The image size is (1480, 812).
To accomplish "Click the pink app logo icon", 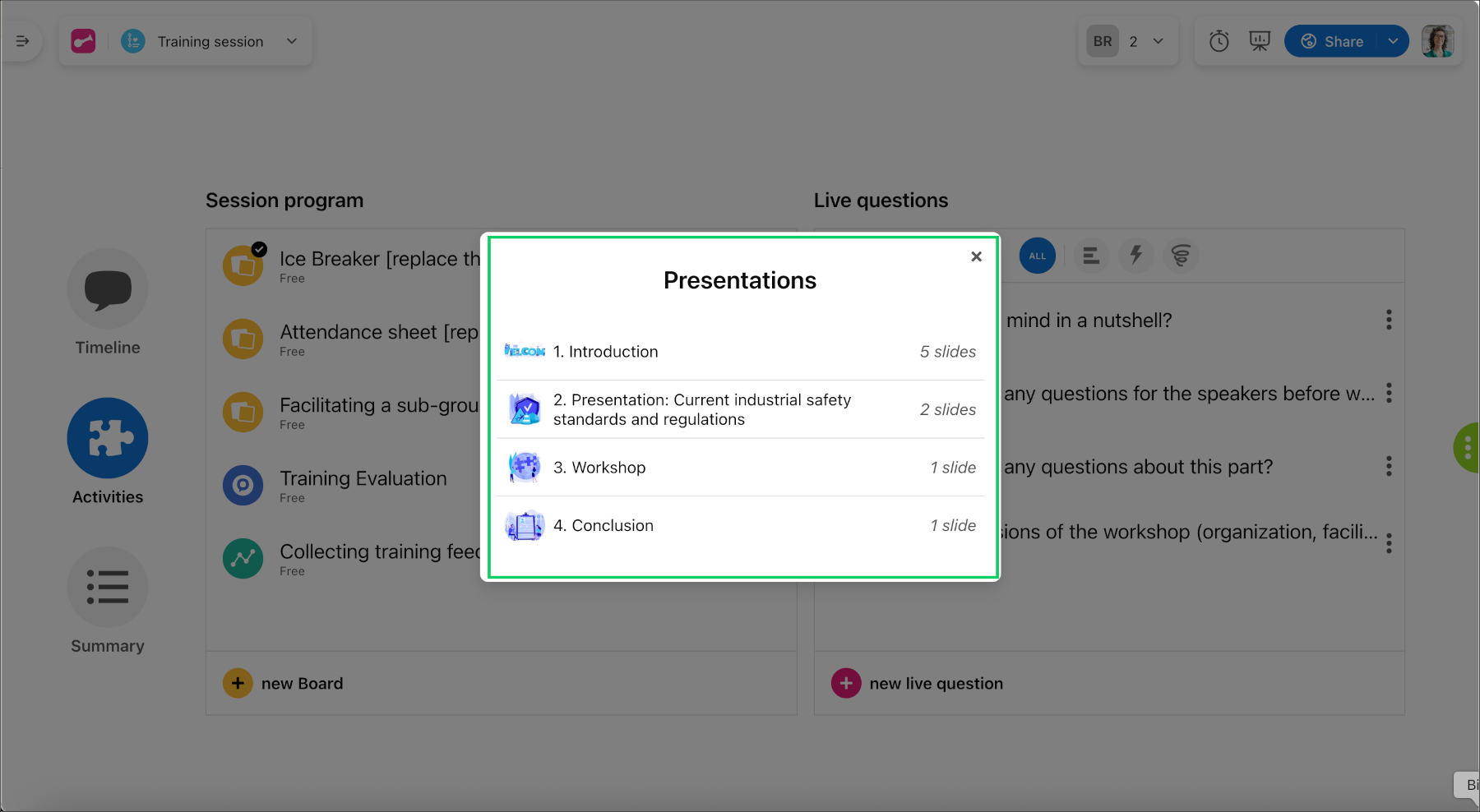I will click(83, 41).
